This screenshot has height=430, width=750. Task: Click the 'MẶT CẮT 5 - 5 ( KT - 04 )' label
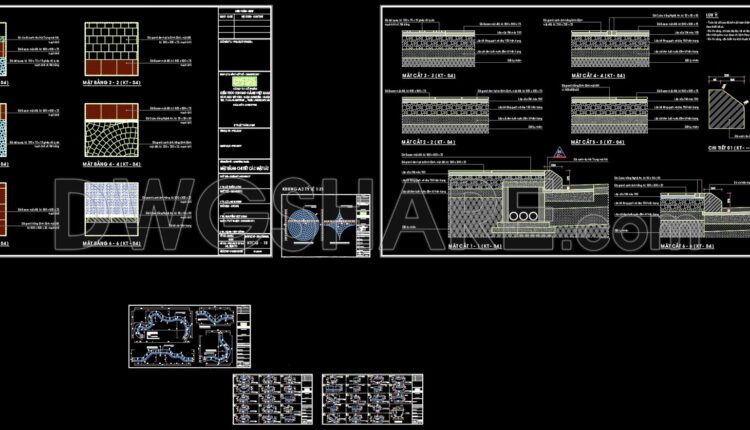(598, 142)
